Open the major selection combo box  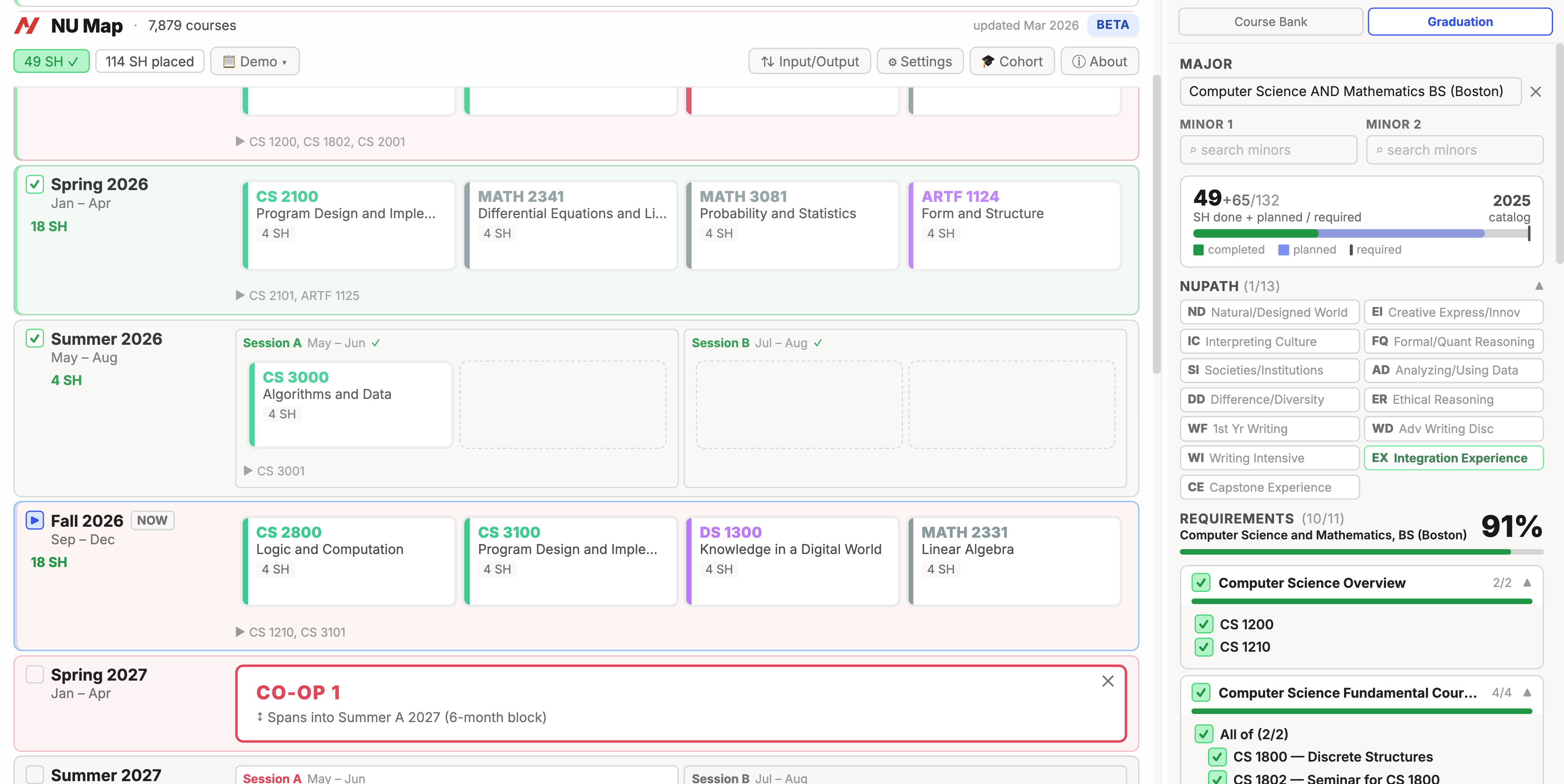(x=1350, y=92)
